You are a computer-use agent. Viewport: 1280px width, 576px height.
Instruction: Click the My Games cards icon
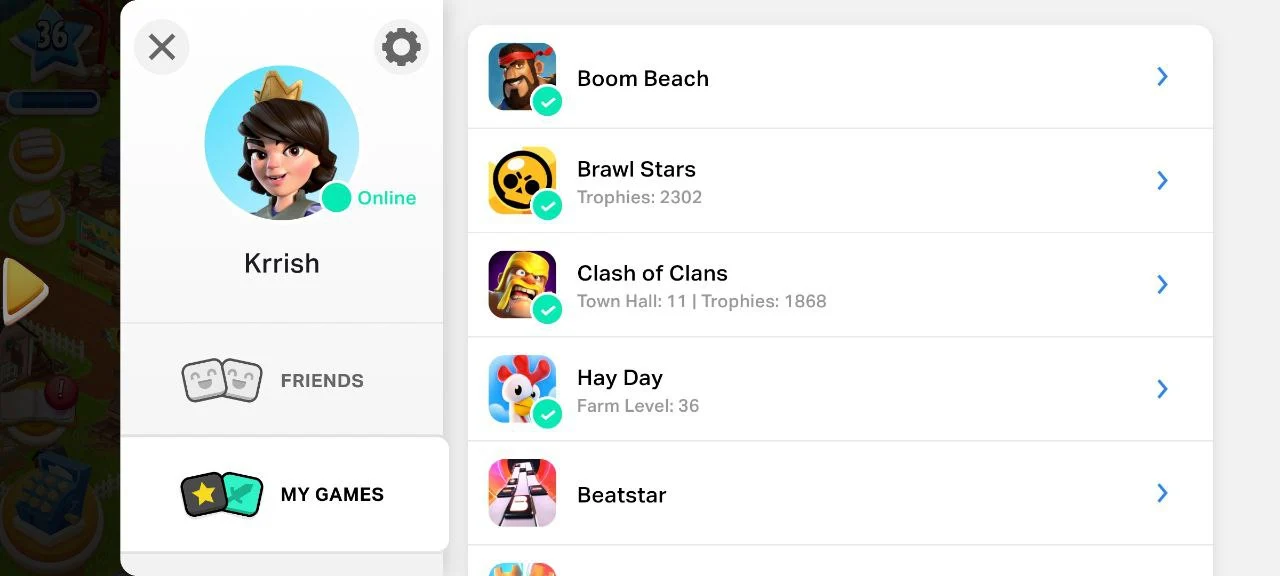click(x=222, y=494)
